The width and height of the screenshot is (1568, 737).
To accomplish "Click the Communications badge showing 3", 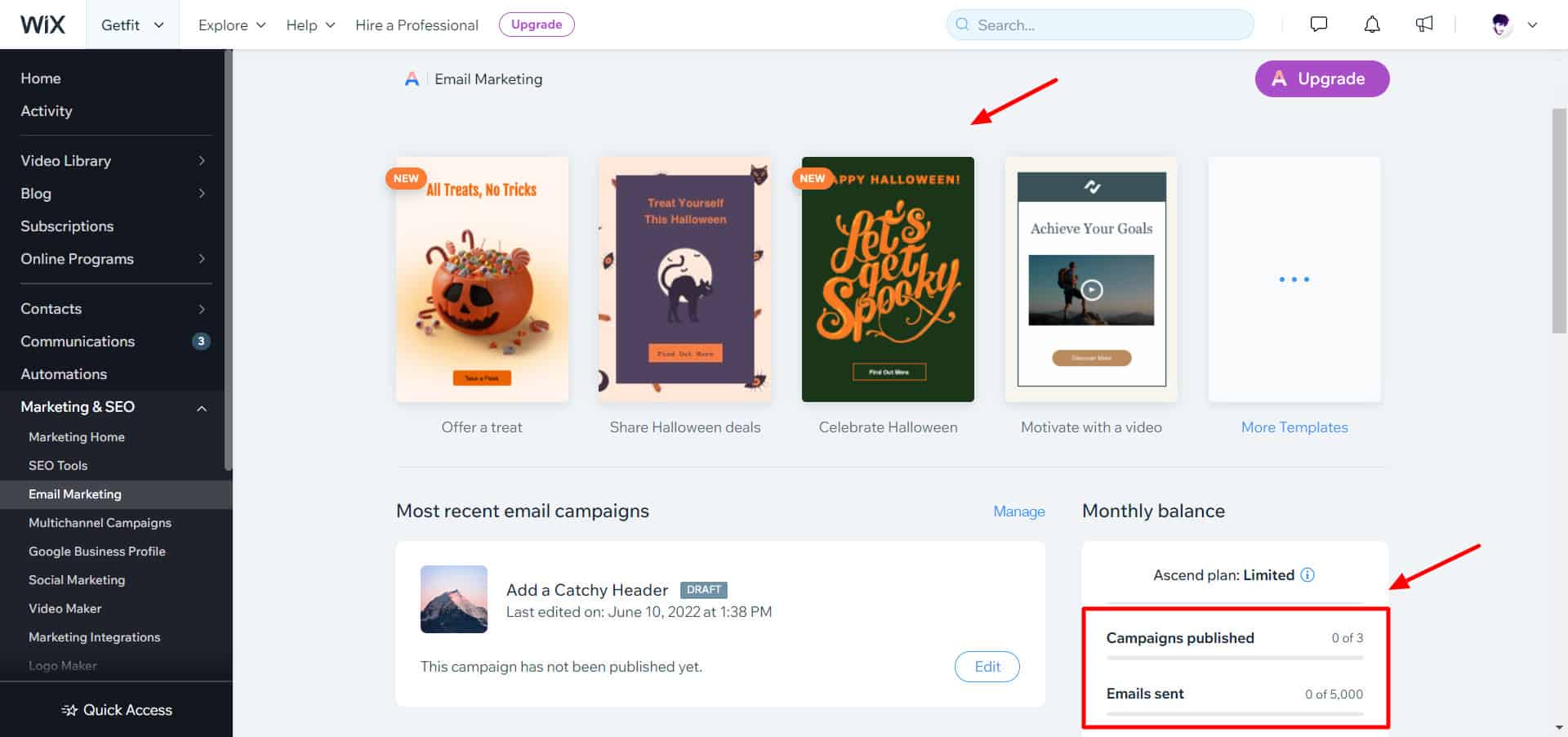I will 201,342.
